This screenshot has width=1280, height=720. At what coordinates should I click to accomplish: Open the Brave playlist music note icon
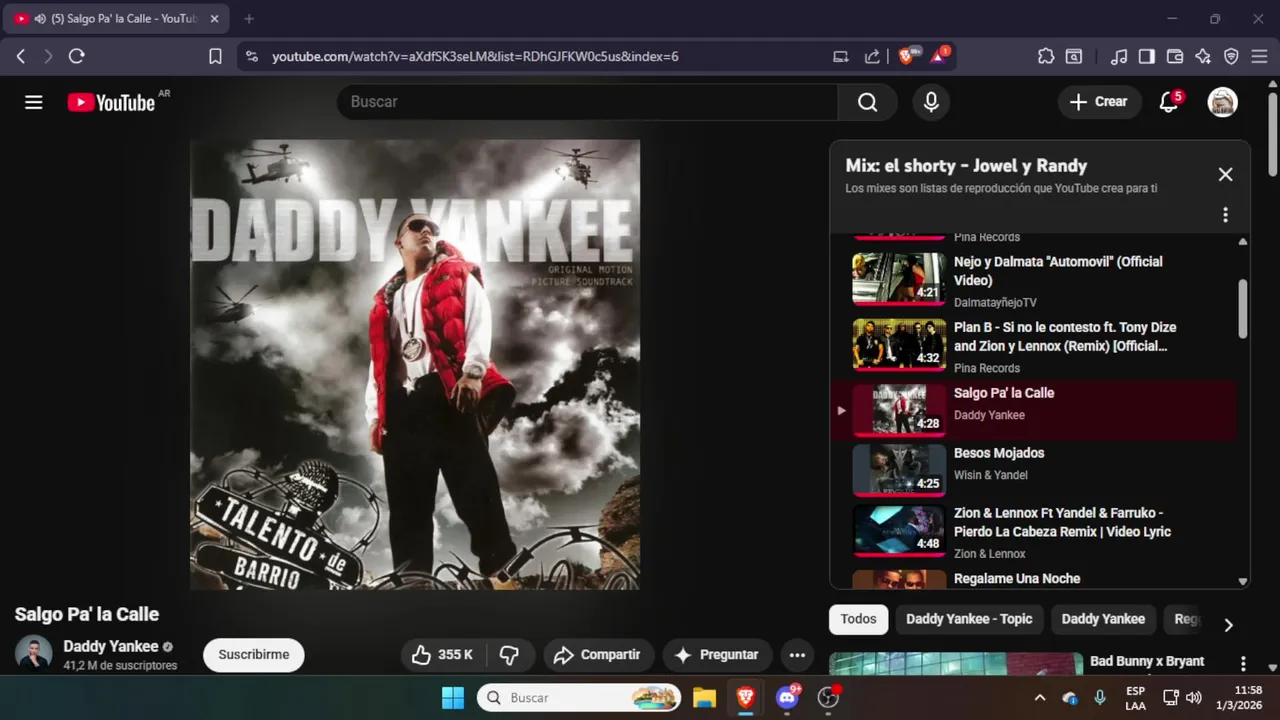click(1120, 57)
